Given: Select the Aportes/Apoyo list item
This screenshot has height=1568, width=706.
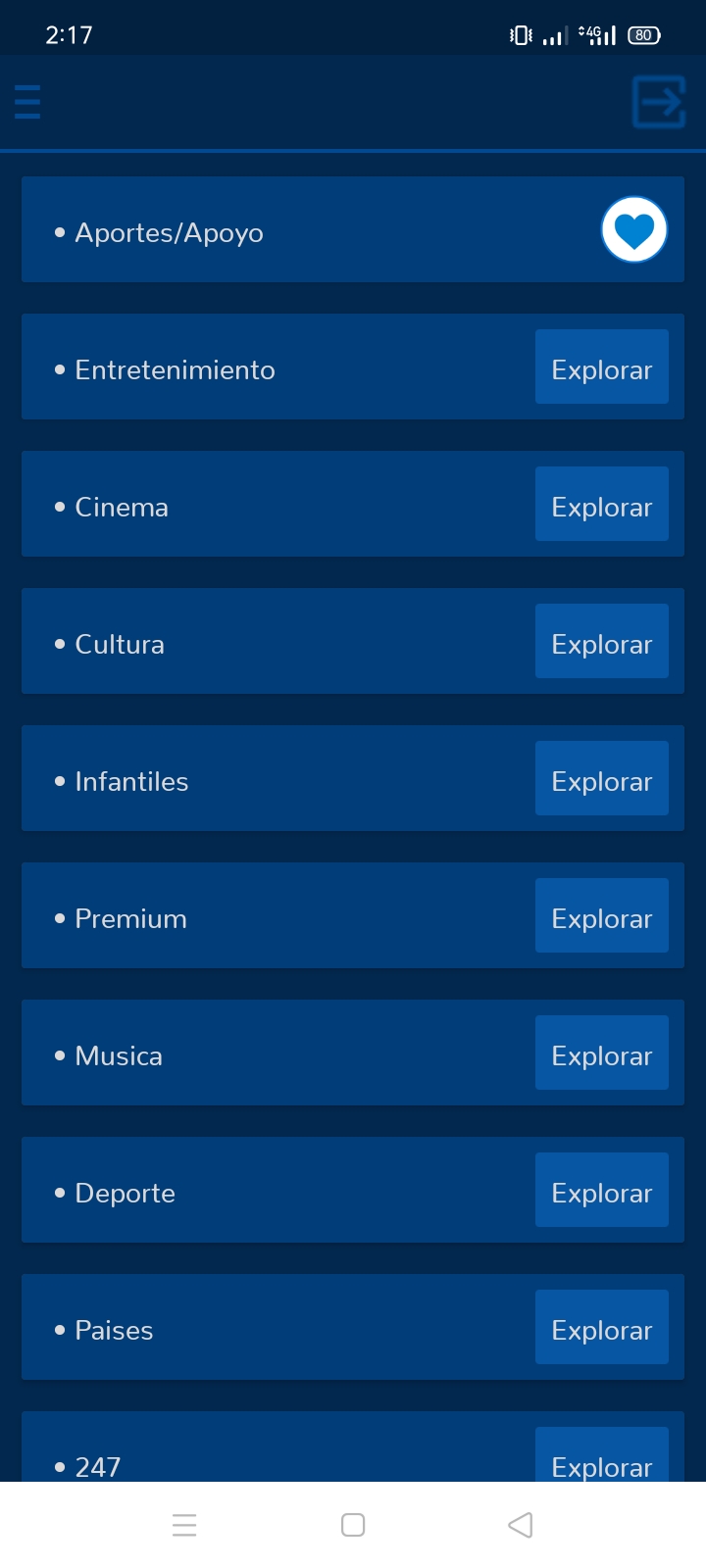Looking at the screenshot, I should (169, 233).
